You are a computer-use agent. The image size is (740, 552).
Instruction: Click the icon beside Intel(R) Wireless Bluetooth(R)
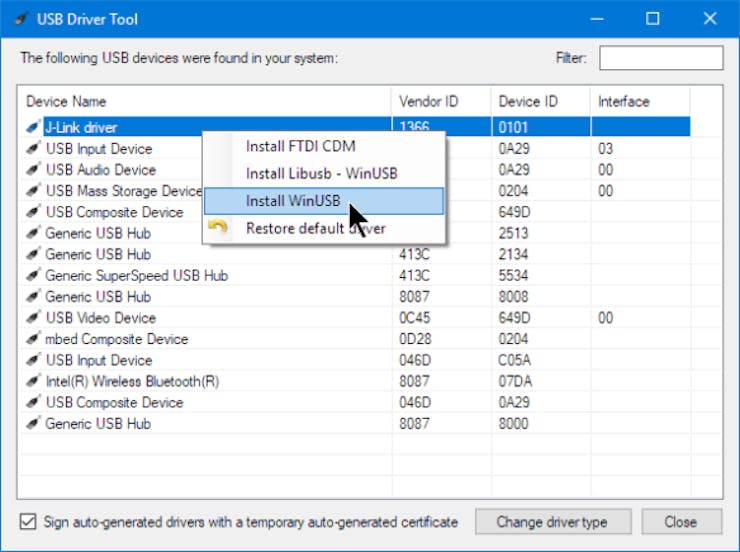(34, 381)
